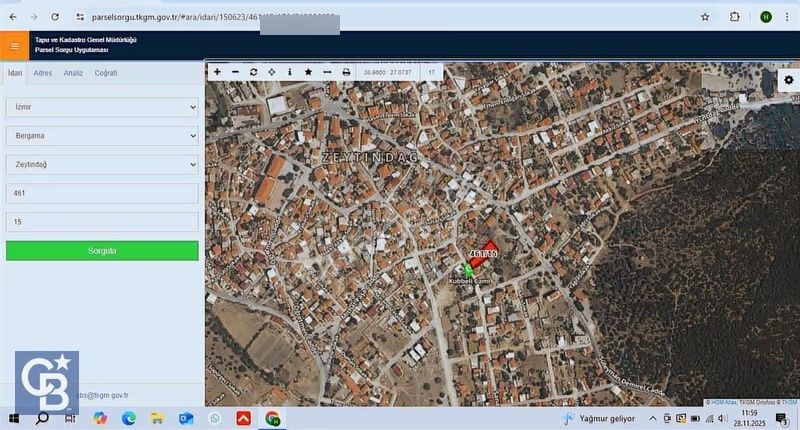The width and height of the screenshot is (800, 430).
Task: Open the red app icon on taskbar
Action: [x=243, y=418]
